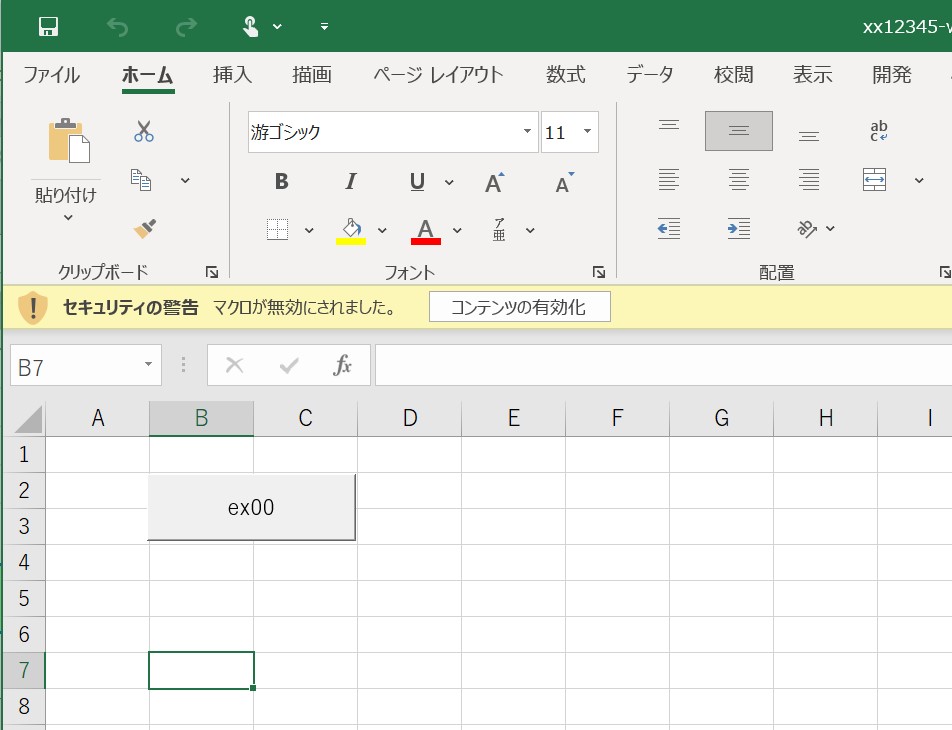This screenshot has width=952, height=730.
Task: Click the Increase Font Size icon
Action: [x=494, y=182]
